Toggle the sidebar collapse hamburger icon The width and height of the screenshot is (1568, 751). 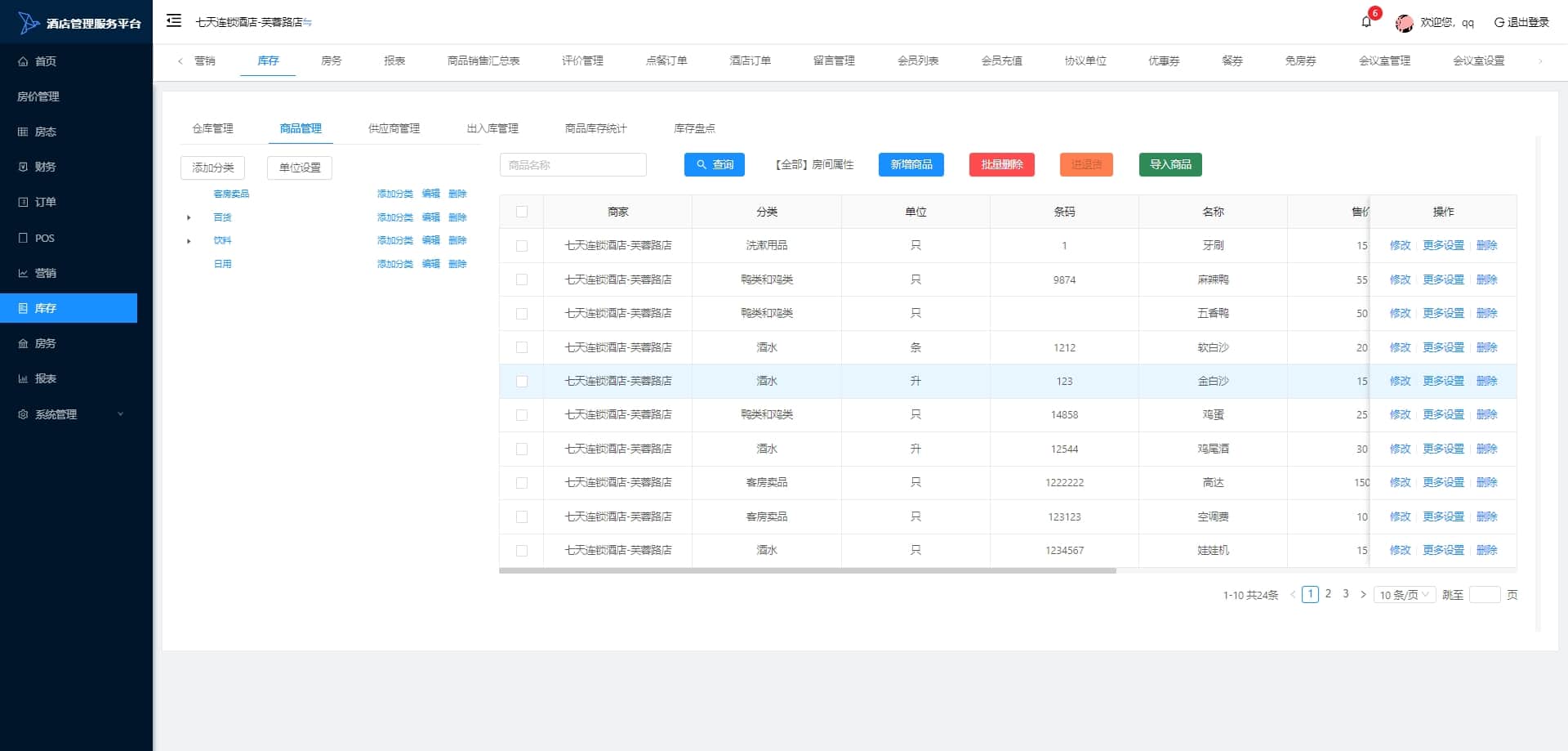(174, 21)
